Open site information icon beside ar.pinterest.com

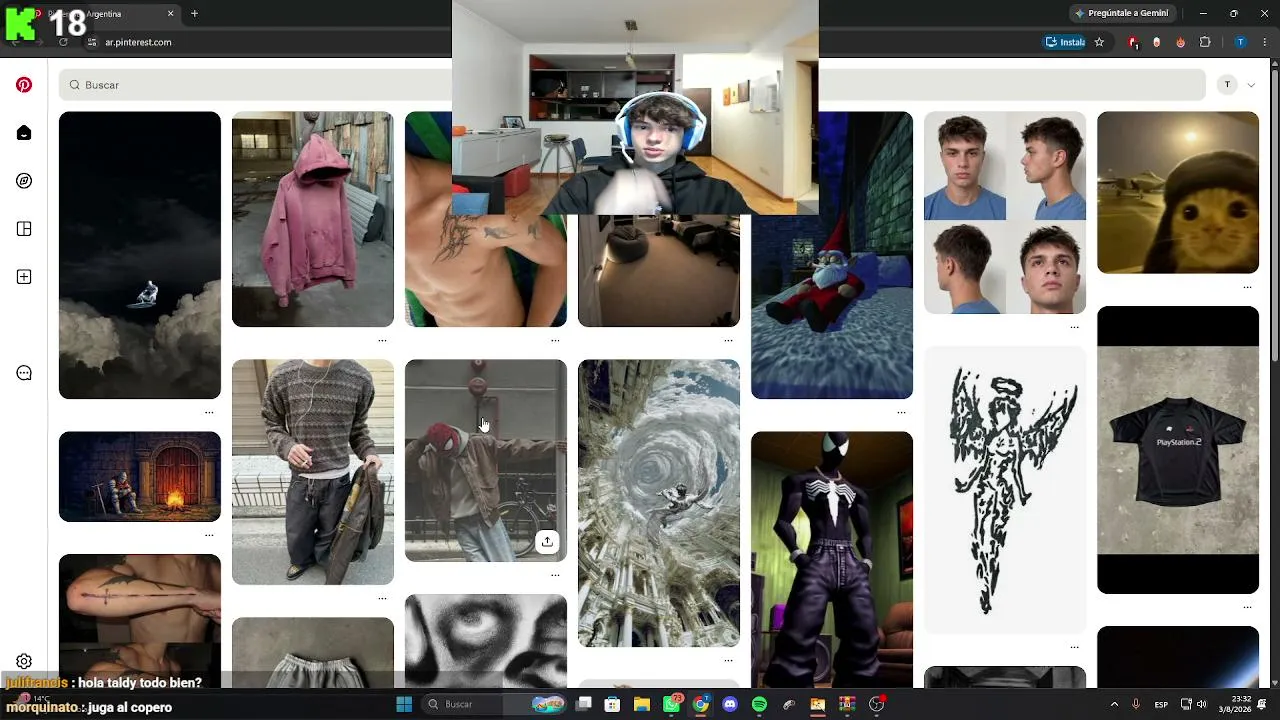pos(92,42)
